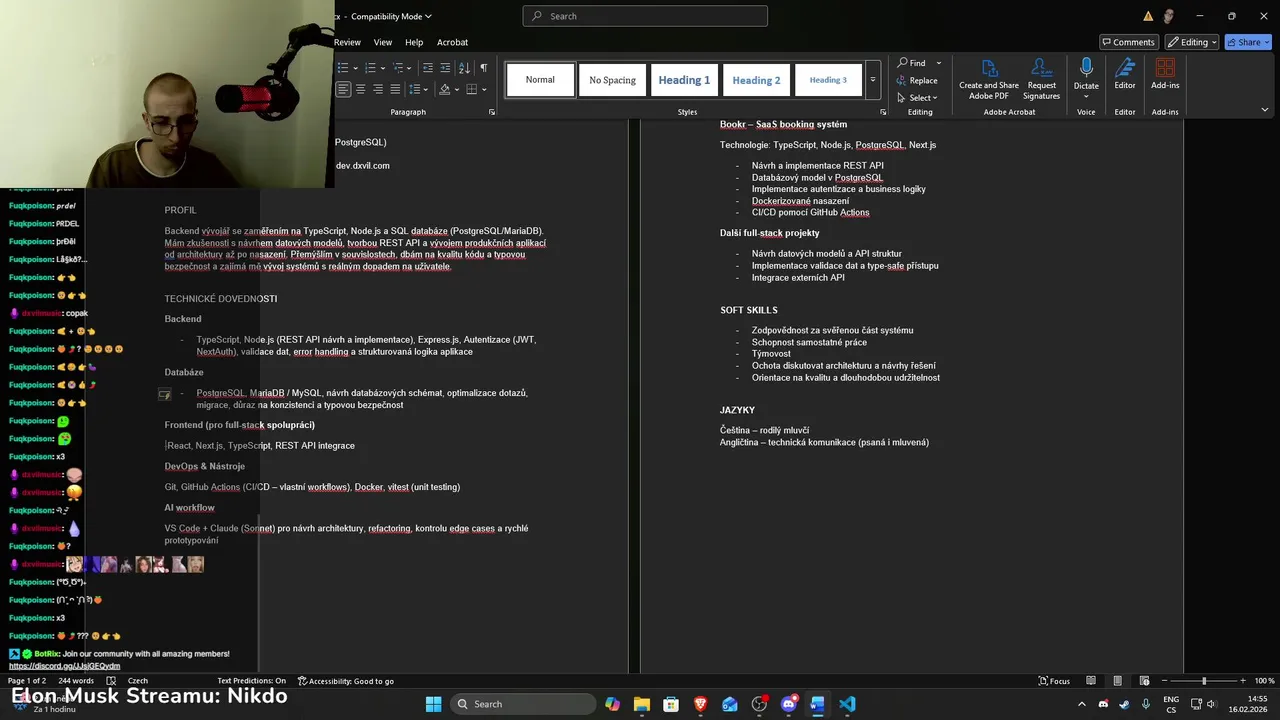Switch to Print Layout view
The image size is (1280, 720).
(x=1117, y=681)
